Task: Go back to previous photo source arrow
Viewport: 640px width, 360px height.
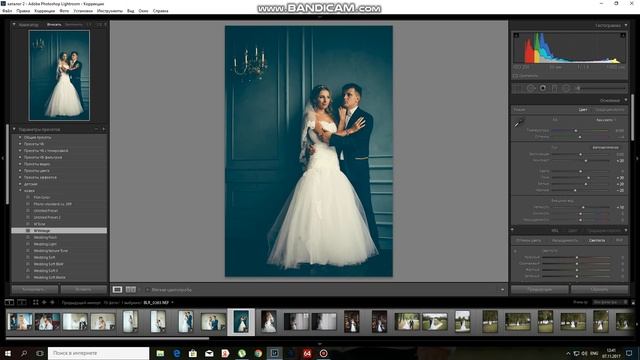Action: coord(44,302)
